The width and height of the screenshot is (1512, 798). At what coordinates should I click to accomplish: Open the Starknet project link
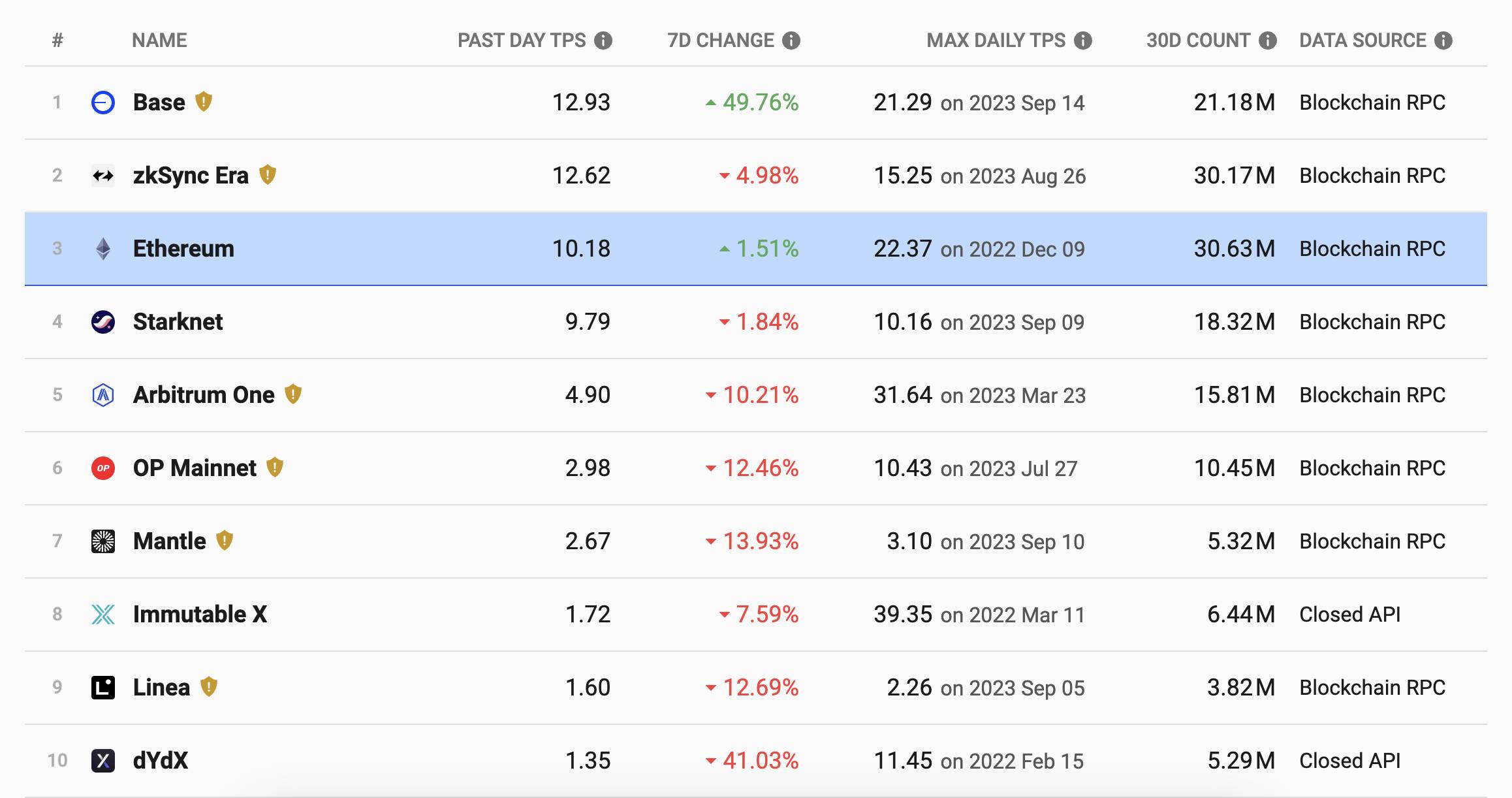click(178, 322)
